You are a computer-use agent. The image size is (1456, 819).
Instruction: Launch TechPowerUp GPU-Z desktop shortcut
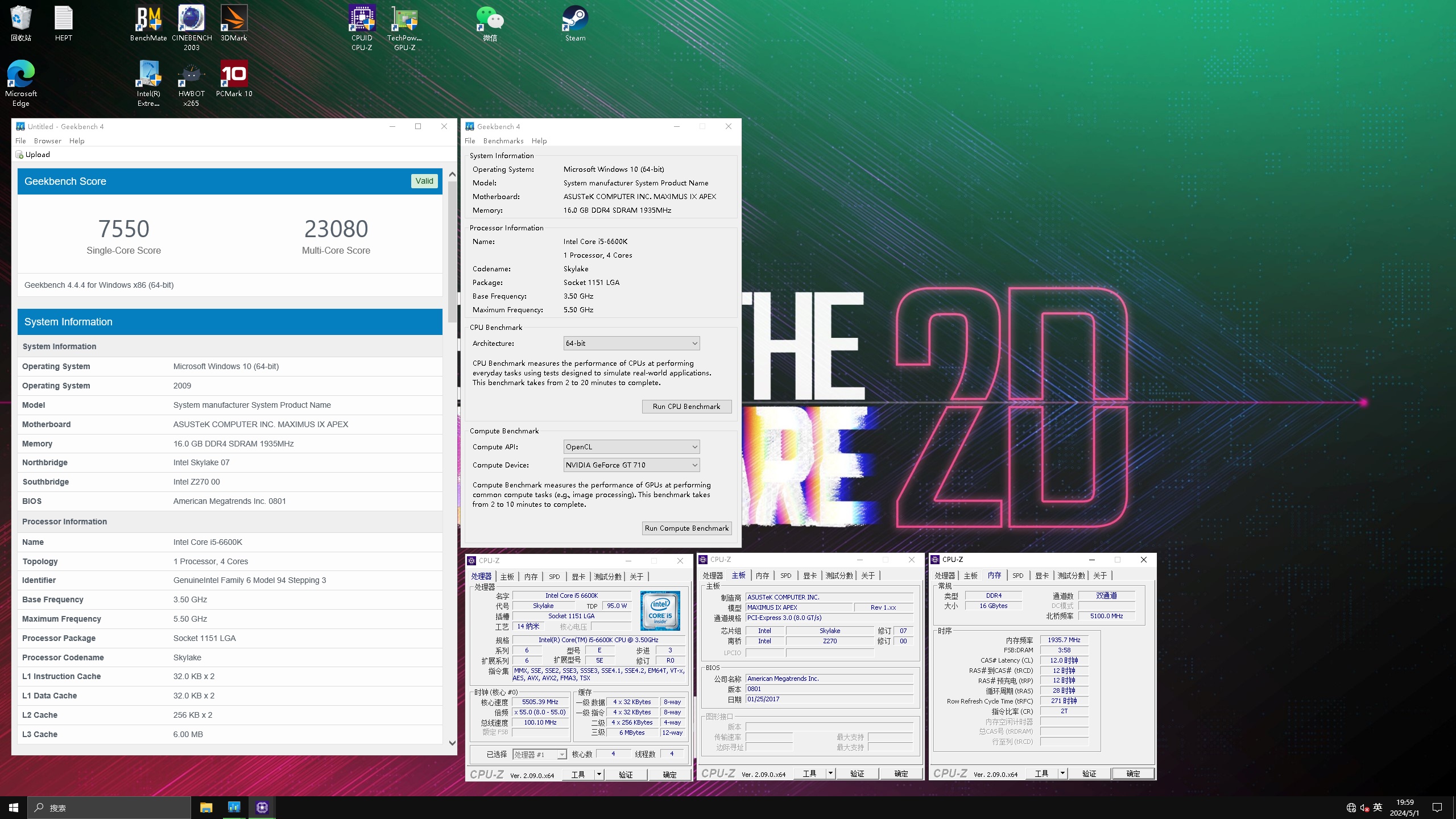click(x=404, y=27)
